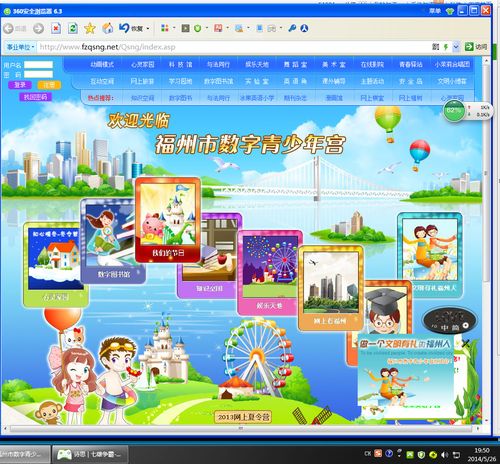The width and height of the screenshot is (500, 464).
Task: Open the 数字图书馆 navigation menu item
Action: [x=218, y=81]
